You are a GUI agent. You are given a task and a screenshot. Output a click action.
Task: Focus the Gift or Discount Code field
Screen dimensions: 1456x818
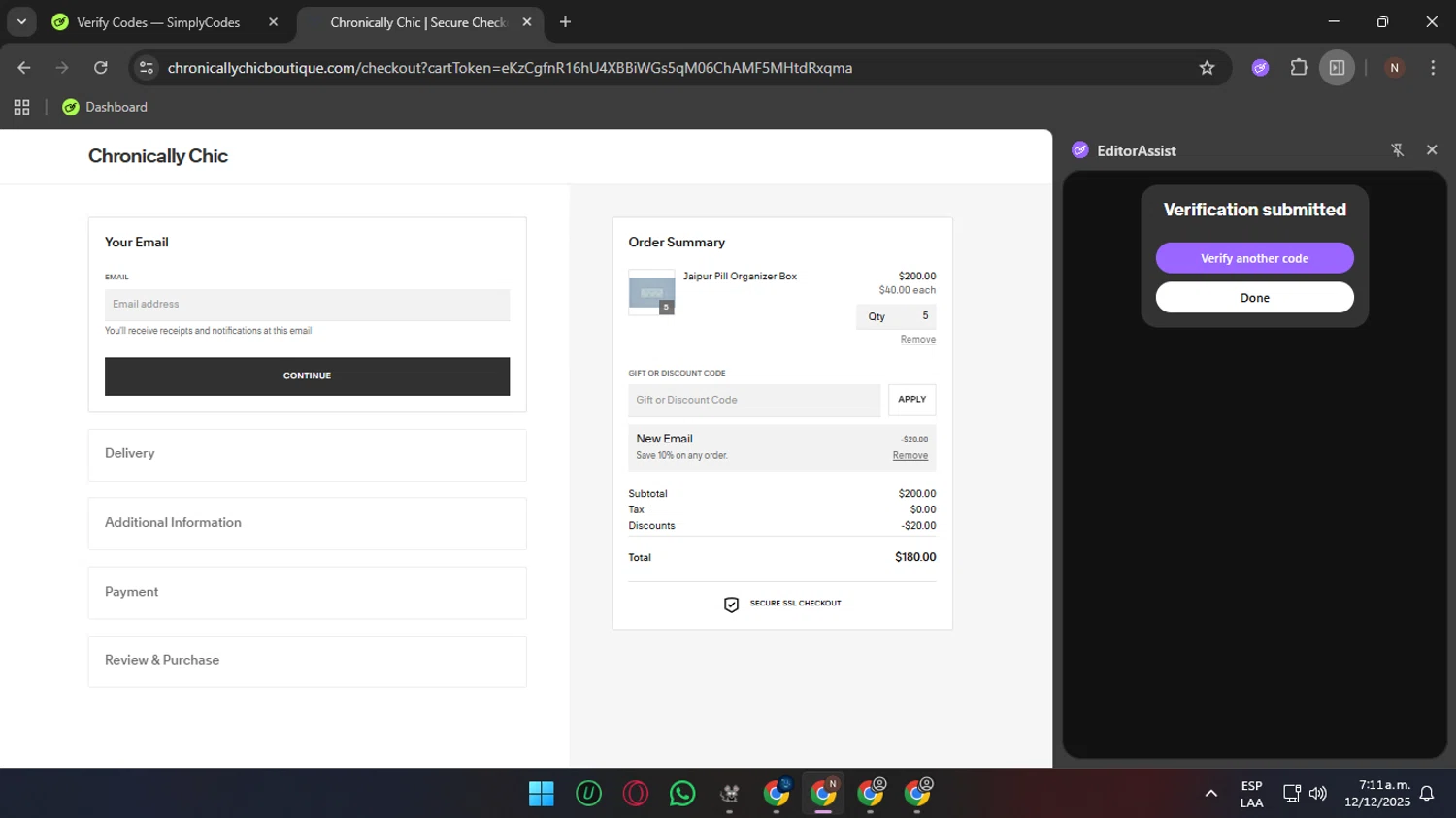[754, 400]
